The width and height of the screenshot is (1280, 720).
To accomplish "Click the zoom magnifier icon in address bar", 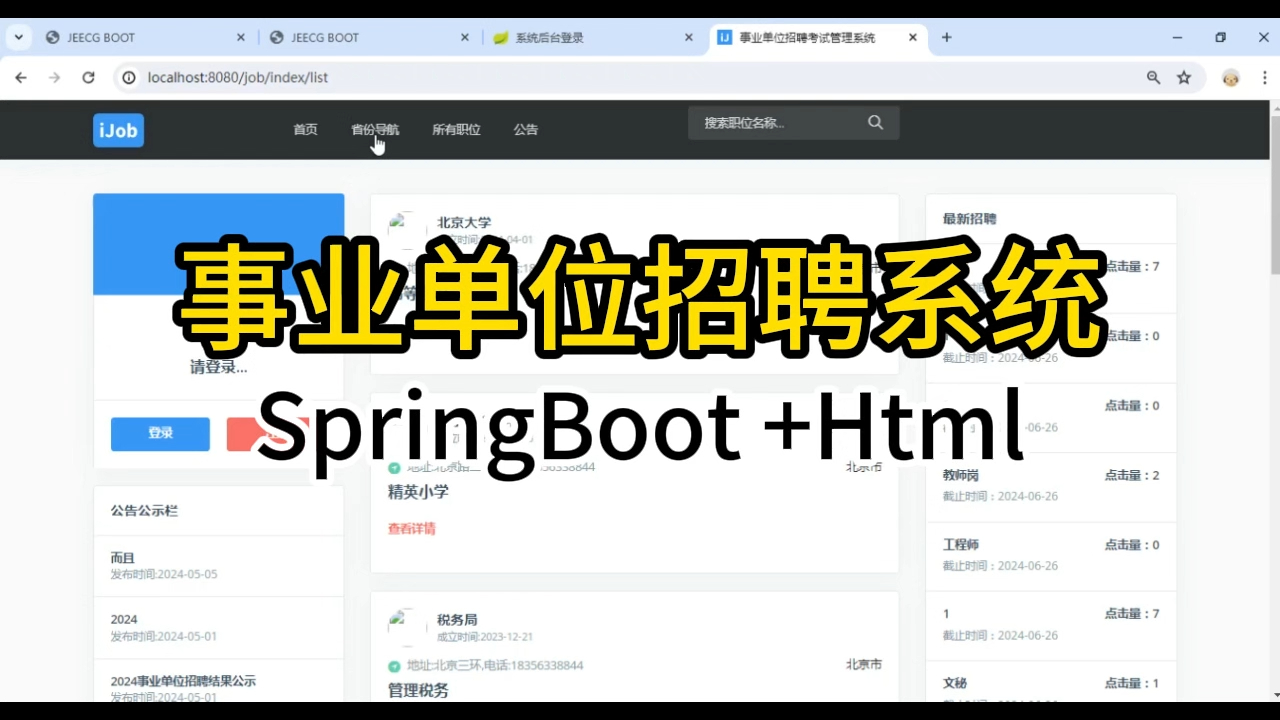I will [x=1153, y=77].
